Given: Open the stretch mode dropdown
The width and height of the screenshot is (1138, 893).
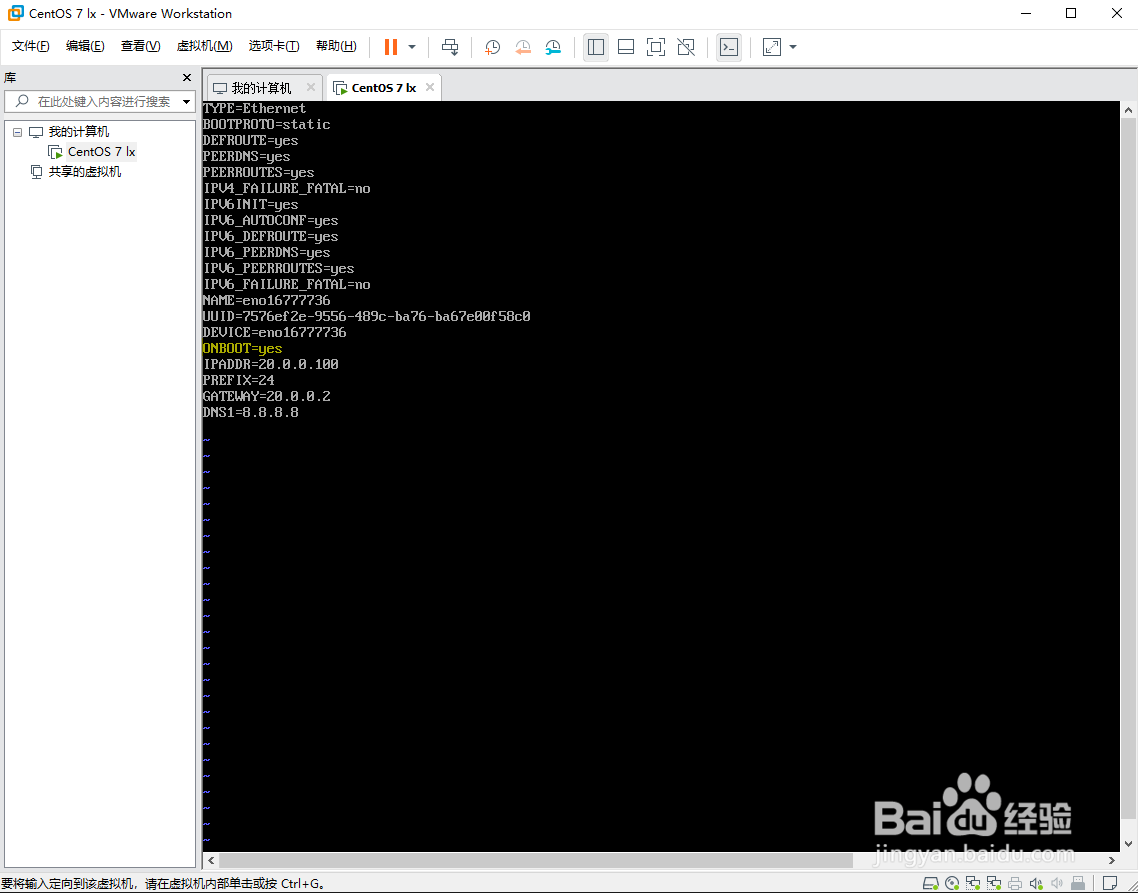Looking at the screenshot, I should tap(791, 47).
